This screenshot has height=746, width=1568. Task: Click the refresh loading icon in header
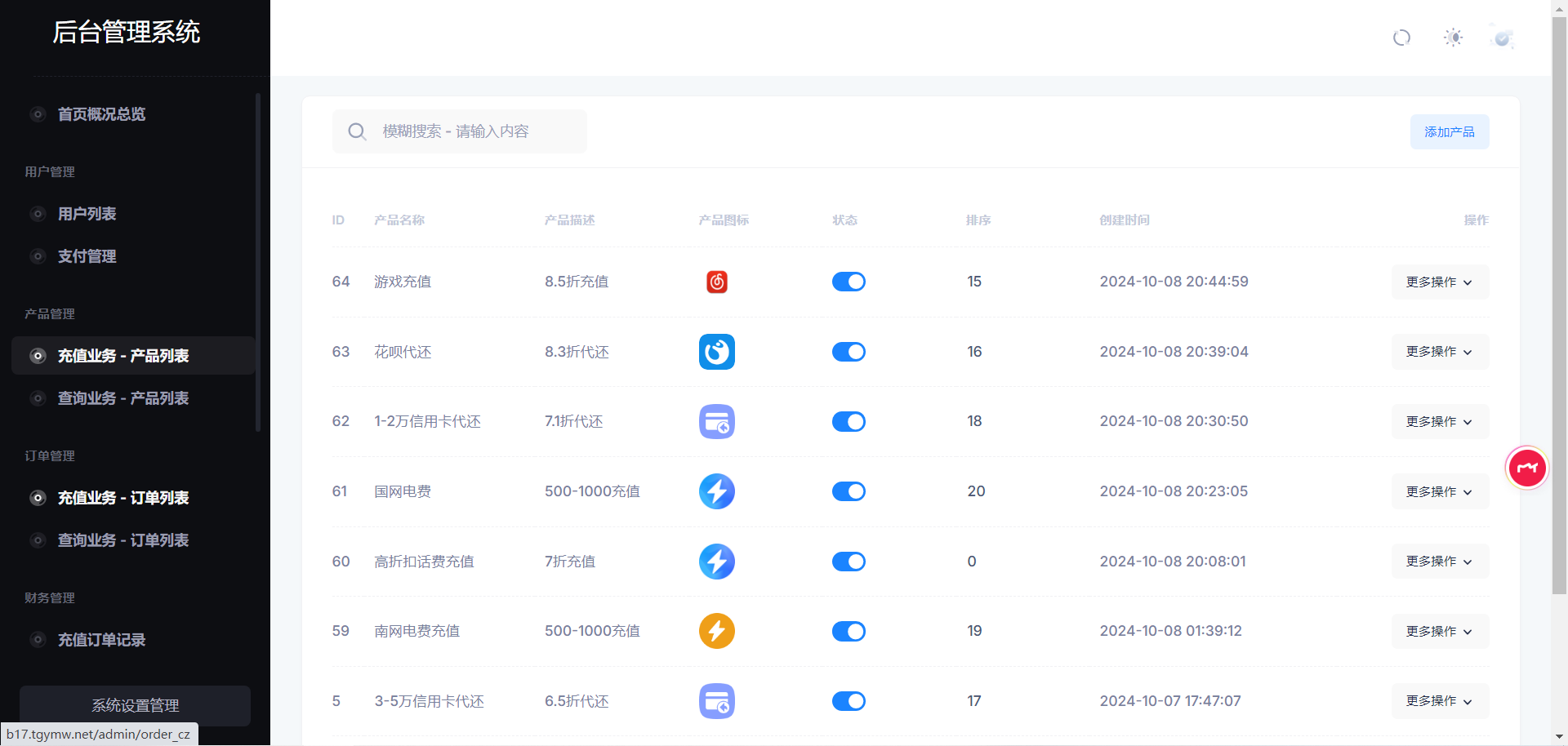pos(1401,38)
